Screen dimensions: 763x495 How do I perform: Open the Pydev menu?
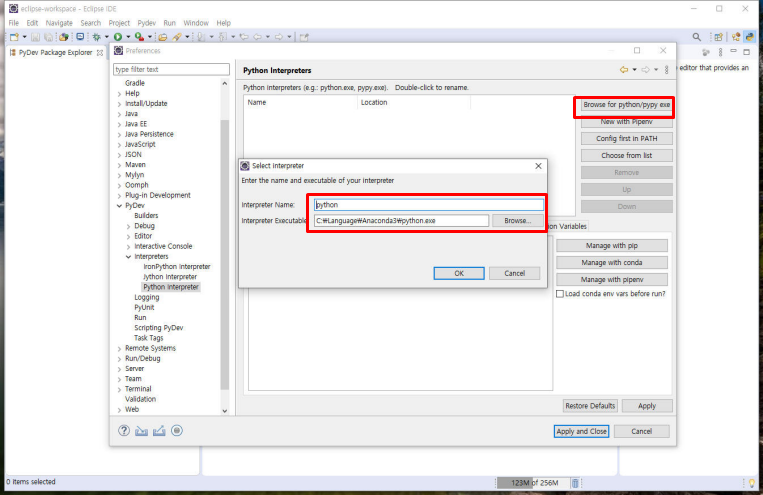pyautogui.click(x=146, y=23)
